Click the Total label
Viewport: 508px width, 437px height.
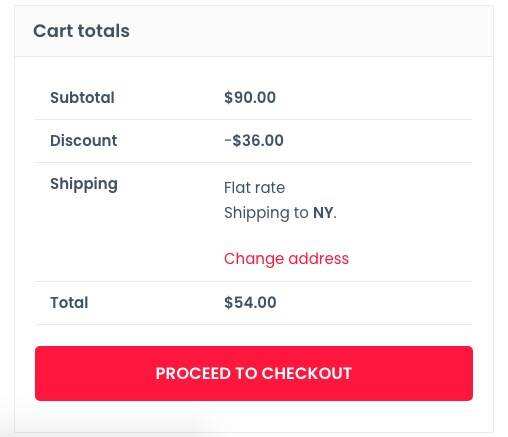coord(69,303)
